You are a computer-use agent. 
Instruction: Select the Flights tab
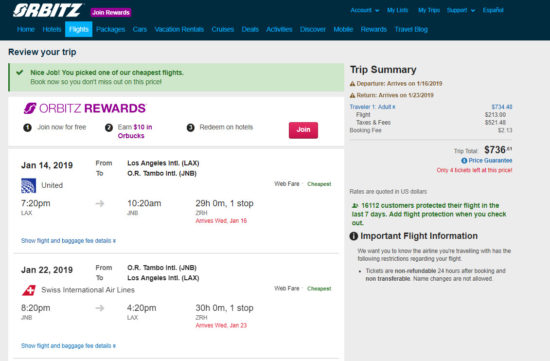[x=79, y=29]
